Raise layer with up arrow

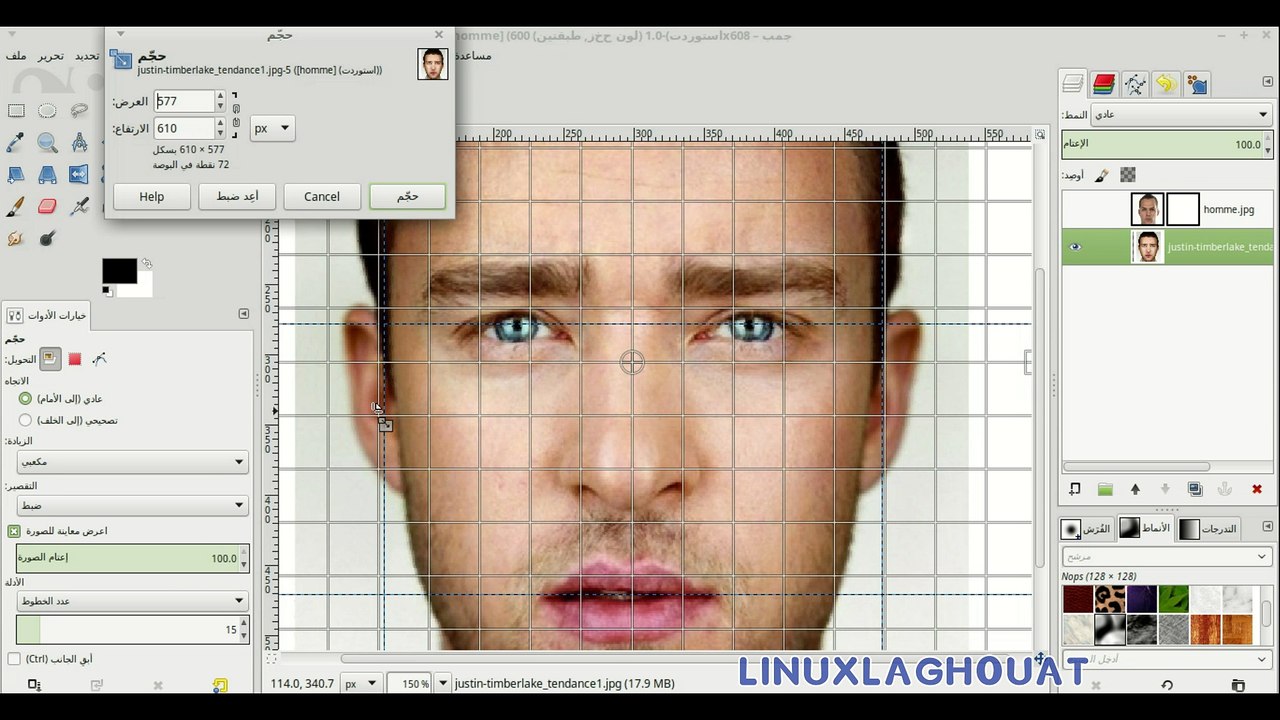[1135, 489]
